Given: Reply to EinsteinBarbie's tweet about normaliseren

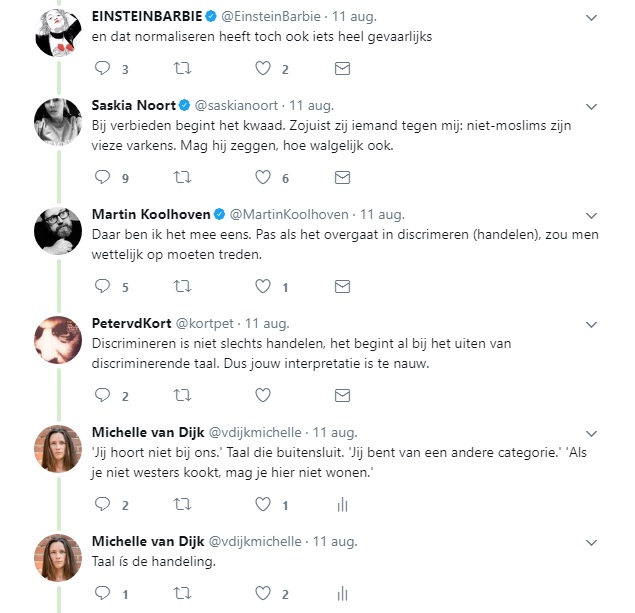Looking at the screenshot, I should [102, 69].
